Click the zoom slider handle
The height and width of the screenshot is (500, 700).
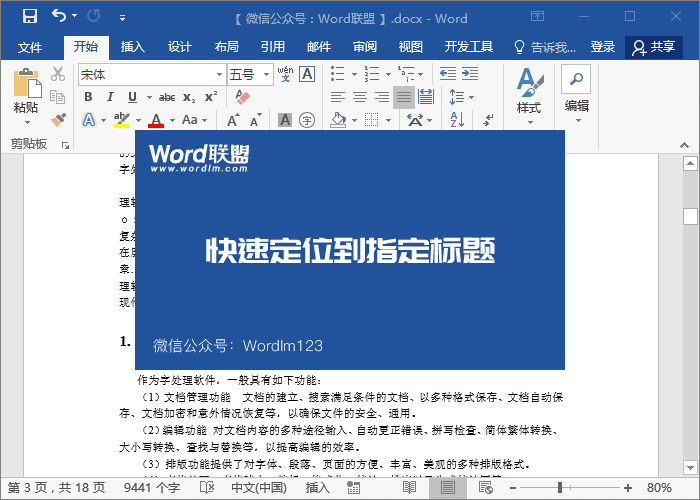560,488
